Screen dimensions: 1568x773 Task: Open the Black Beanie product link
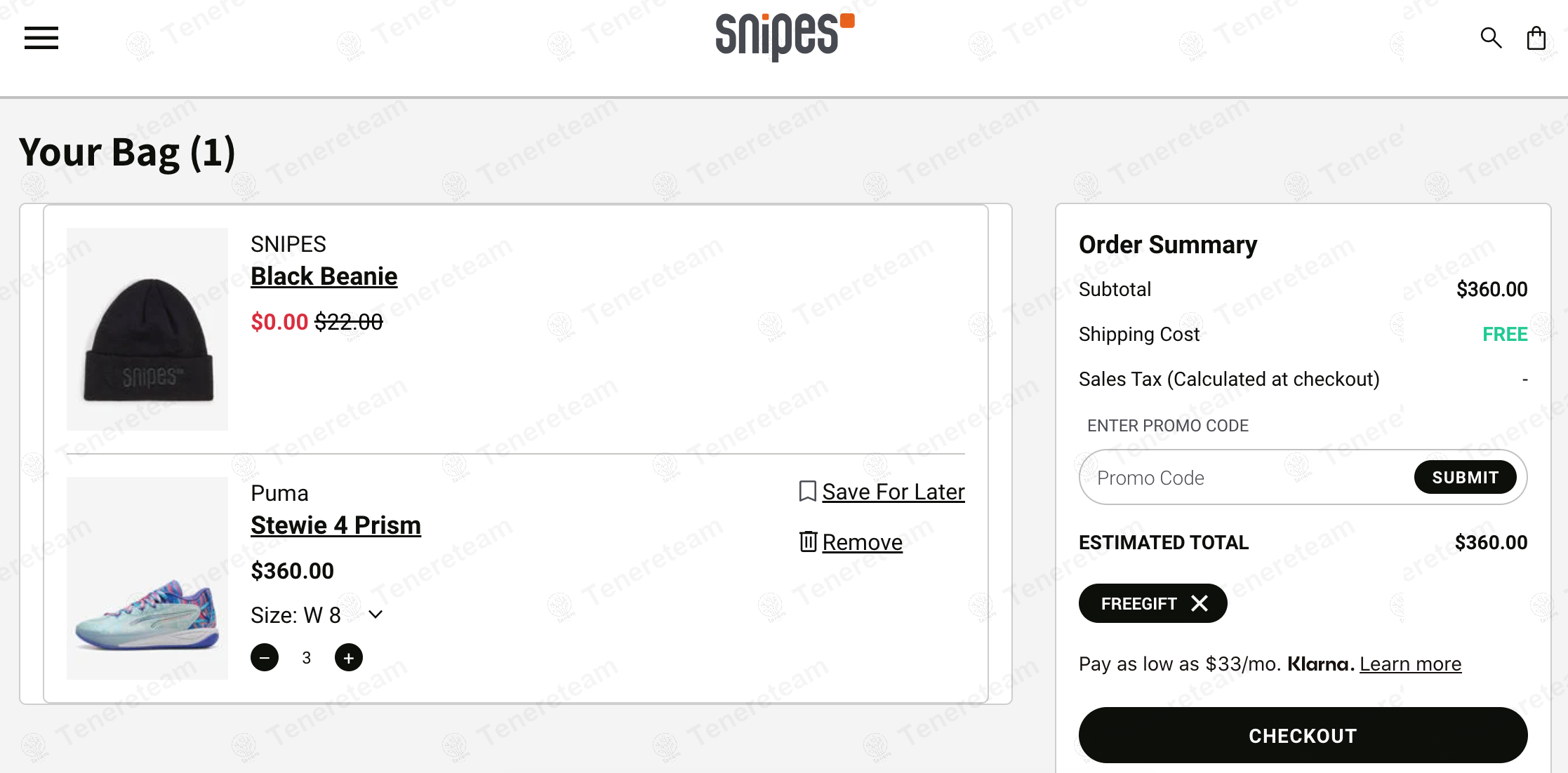(x=324, y=276)
